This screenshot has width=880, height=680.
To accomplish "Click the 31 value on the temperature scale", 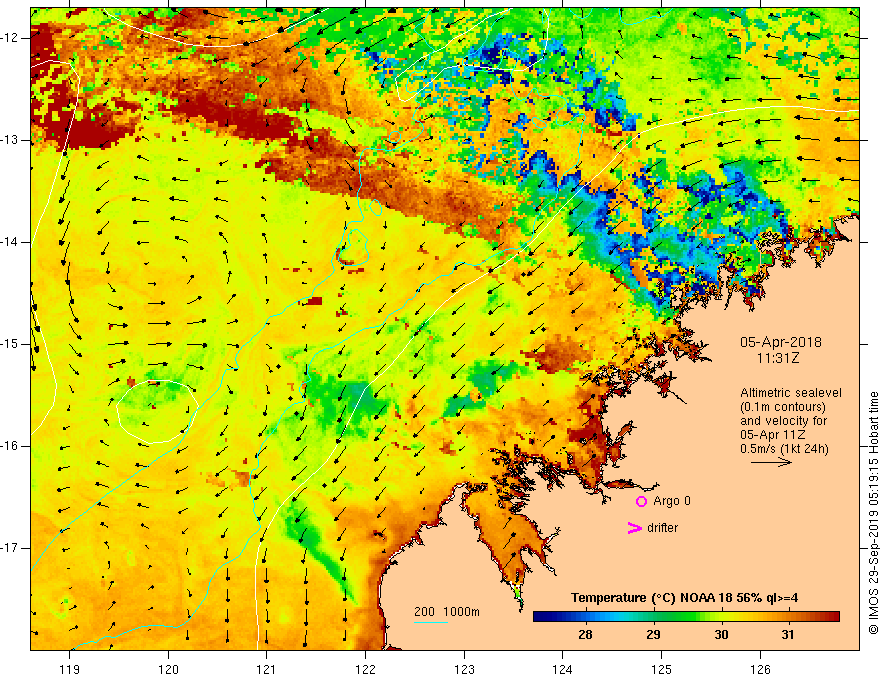I will pyautogui.click(x=789, y=635).
